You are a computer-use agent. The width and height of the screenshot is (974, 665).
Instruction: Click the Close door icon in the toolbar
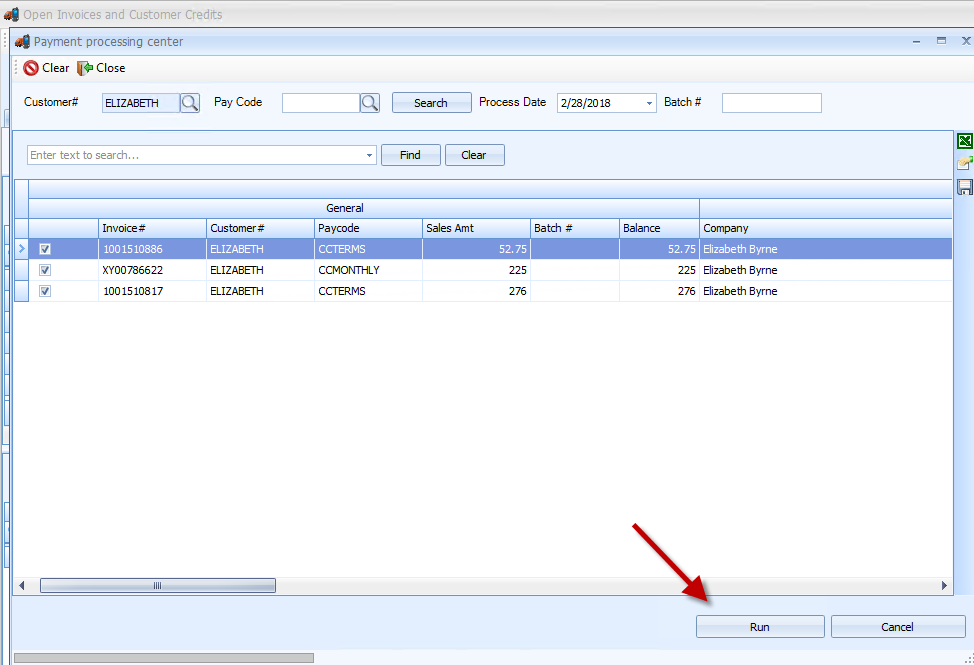tap(84, 68)
